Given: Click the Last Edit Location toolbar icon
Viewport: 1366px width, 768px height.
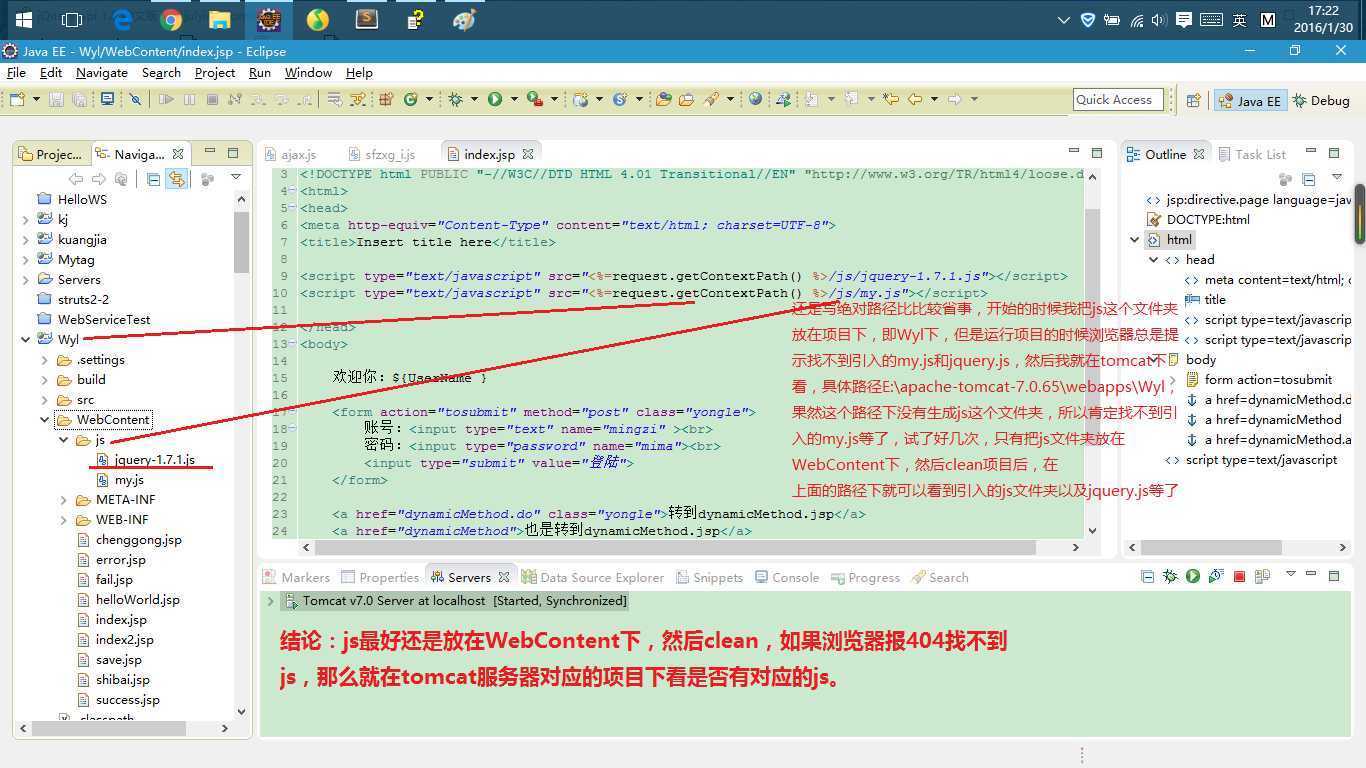Looking at the screenshot, I should pyautogui.click(x=893, y=99).
